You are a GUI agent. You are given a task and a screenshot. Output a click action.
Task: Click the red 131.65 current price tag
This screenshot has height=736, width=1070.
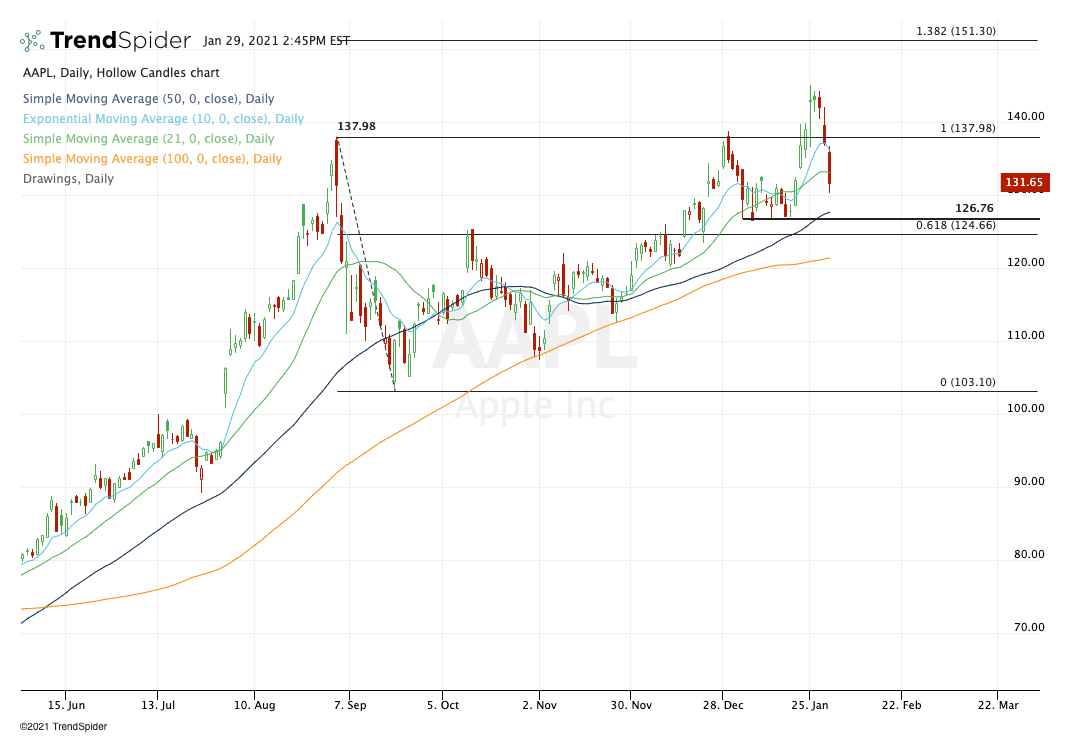tap(1024, 182)
